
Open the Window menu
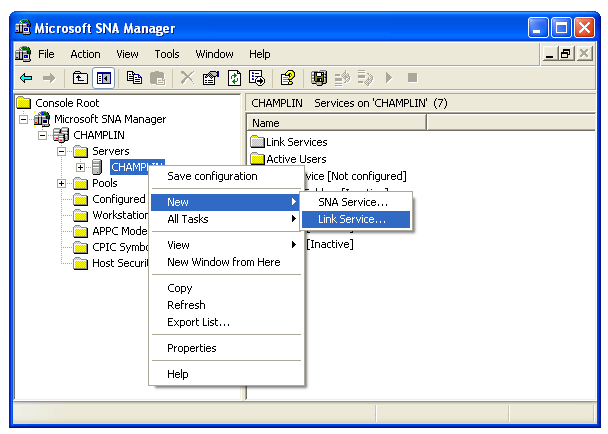pos(214,54)
